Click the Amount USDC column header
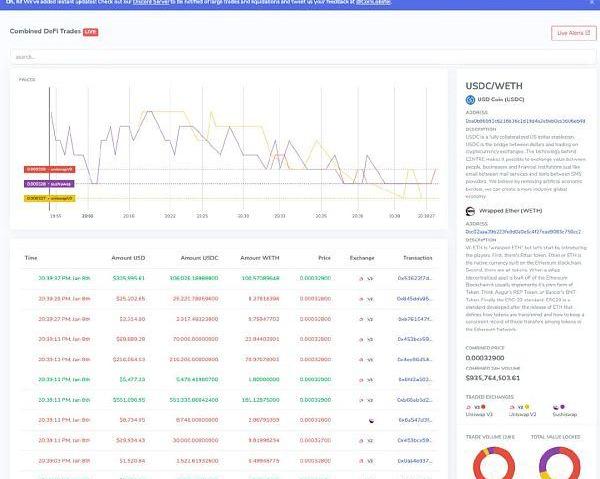 coord(199,258)
